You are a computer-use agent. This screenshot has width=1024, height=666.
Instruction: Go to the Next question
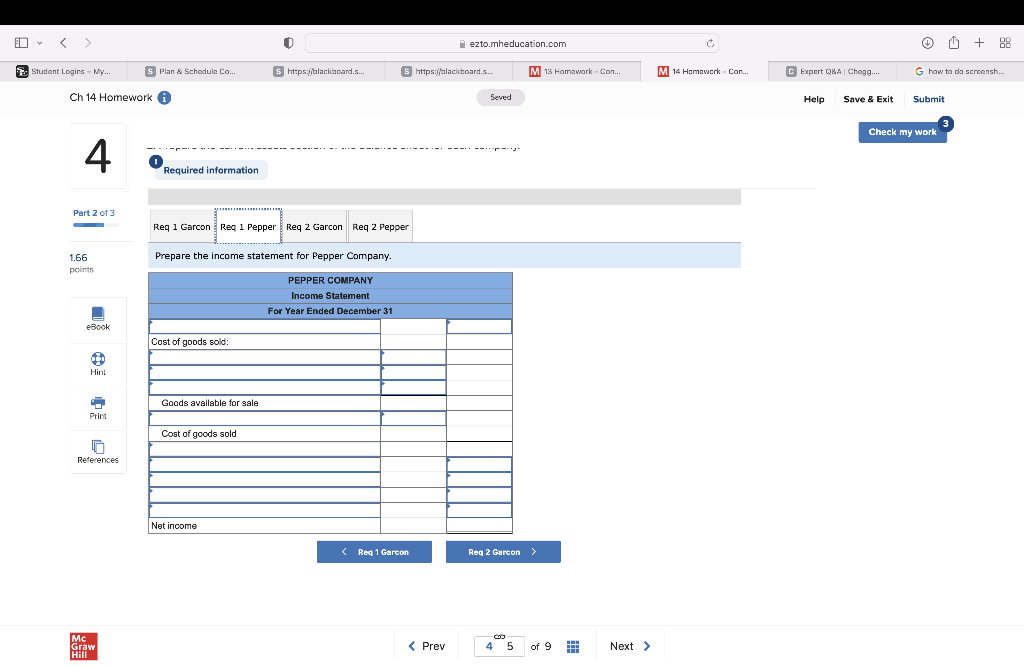click(x=630, y=646)
